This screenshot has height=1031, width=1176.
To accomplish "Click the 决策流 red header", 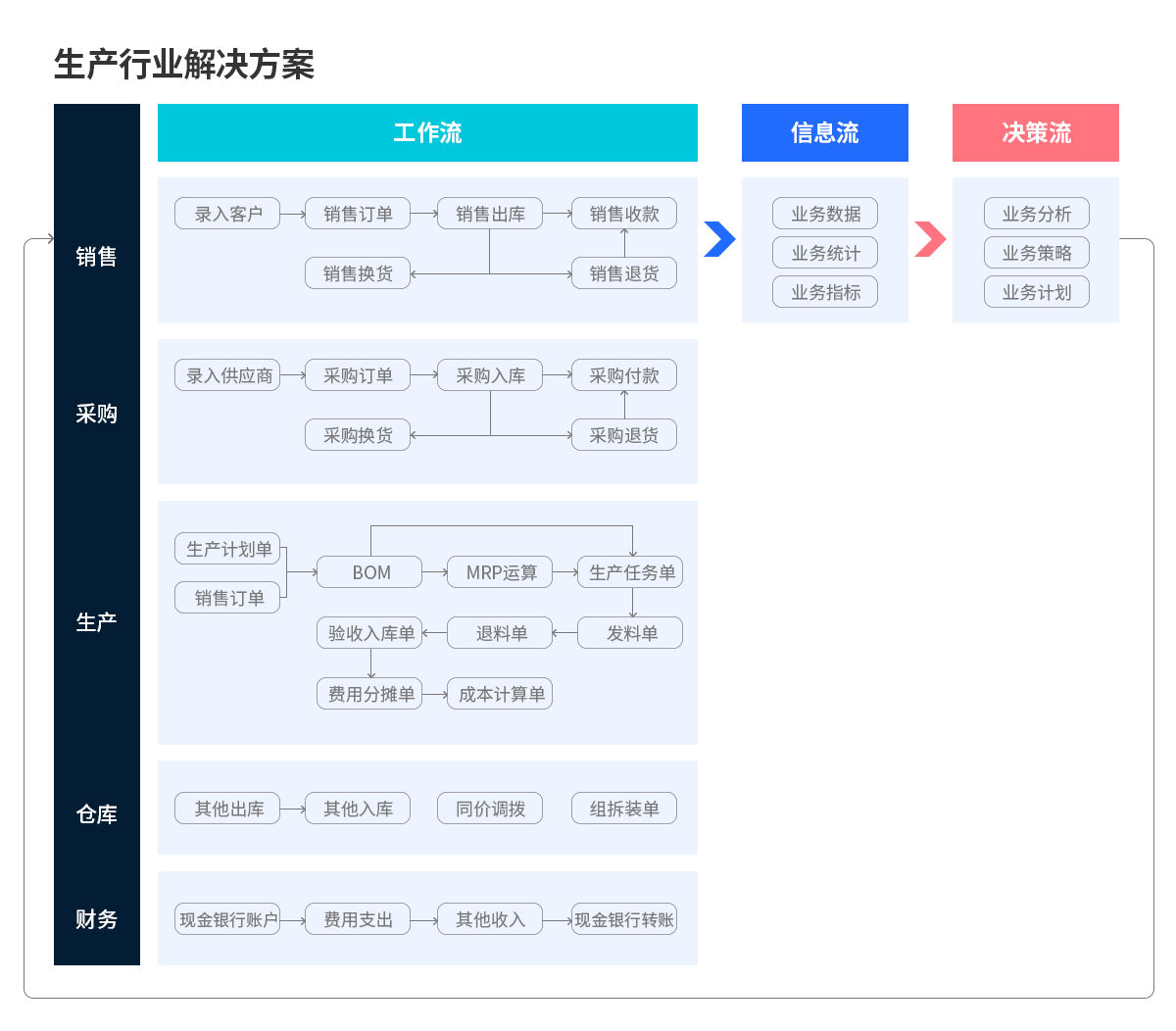I will coord(1035,133).
